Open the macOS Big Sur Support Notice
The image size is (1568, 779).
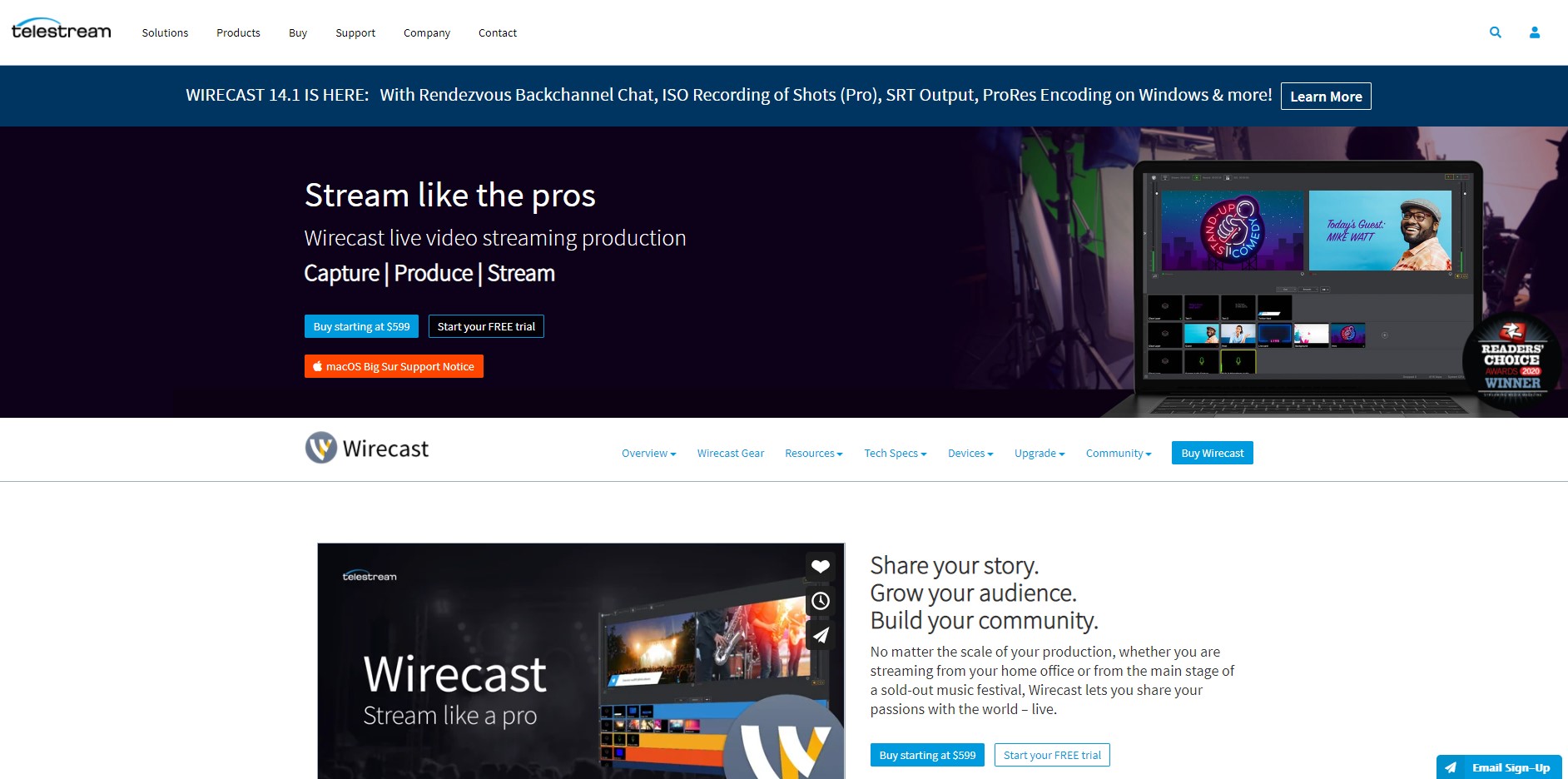(394, 366)
